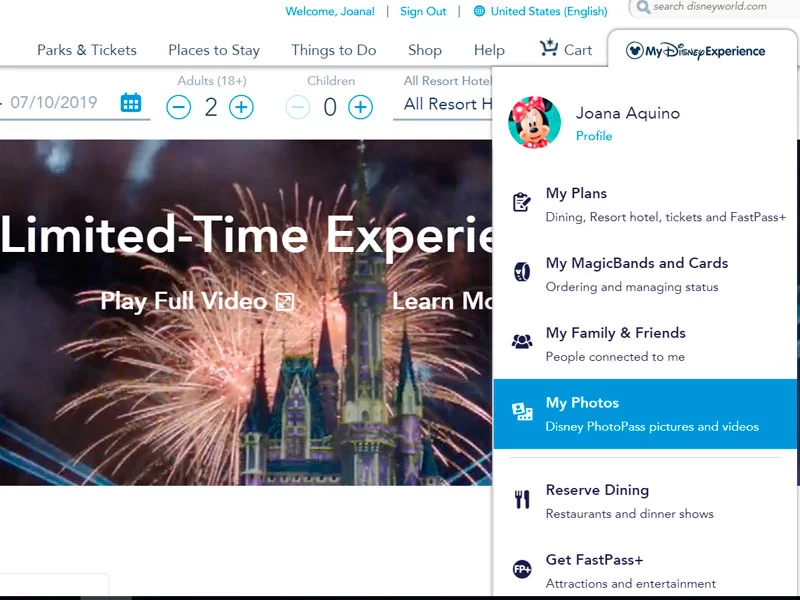Viewport: 800px width, 600px height.
Task: Open the Help menu
Action: coord(489,50)
